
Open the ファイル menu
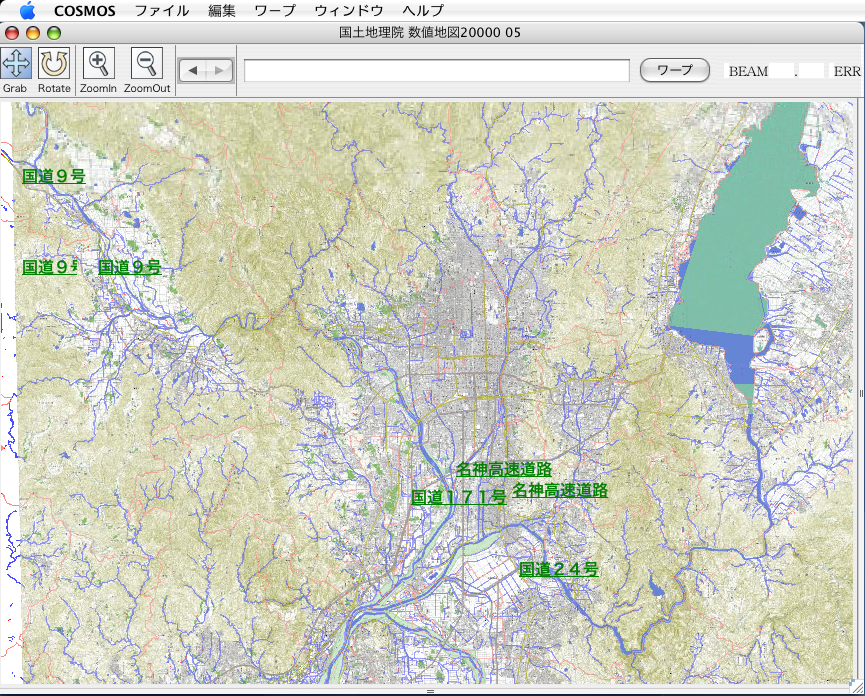(162, 10)
